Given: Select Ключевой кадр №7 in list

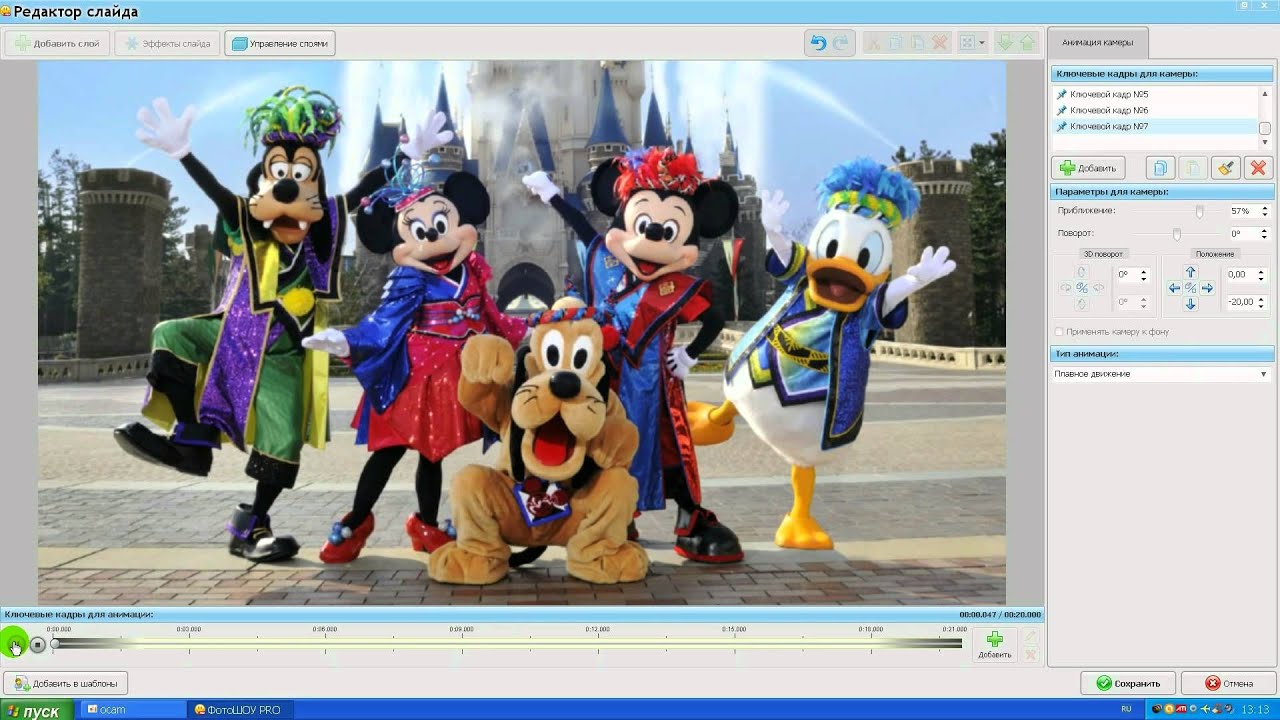Looking at the screenshot, I should (x=1155, y=127).
